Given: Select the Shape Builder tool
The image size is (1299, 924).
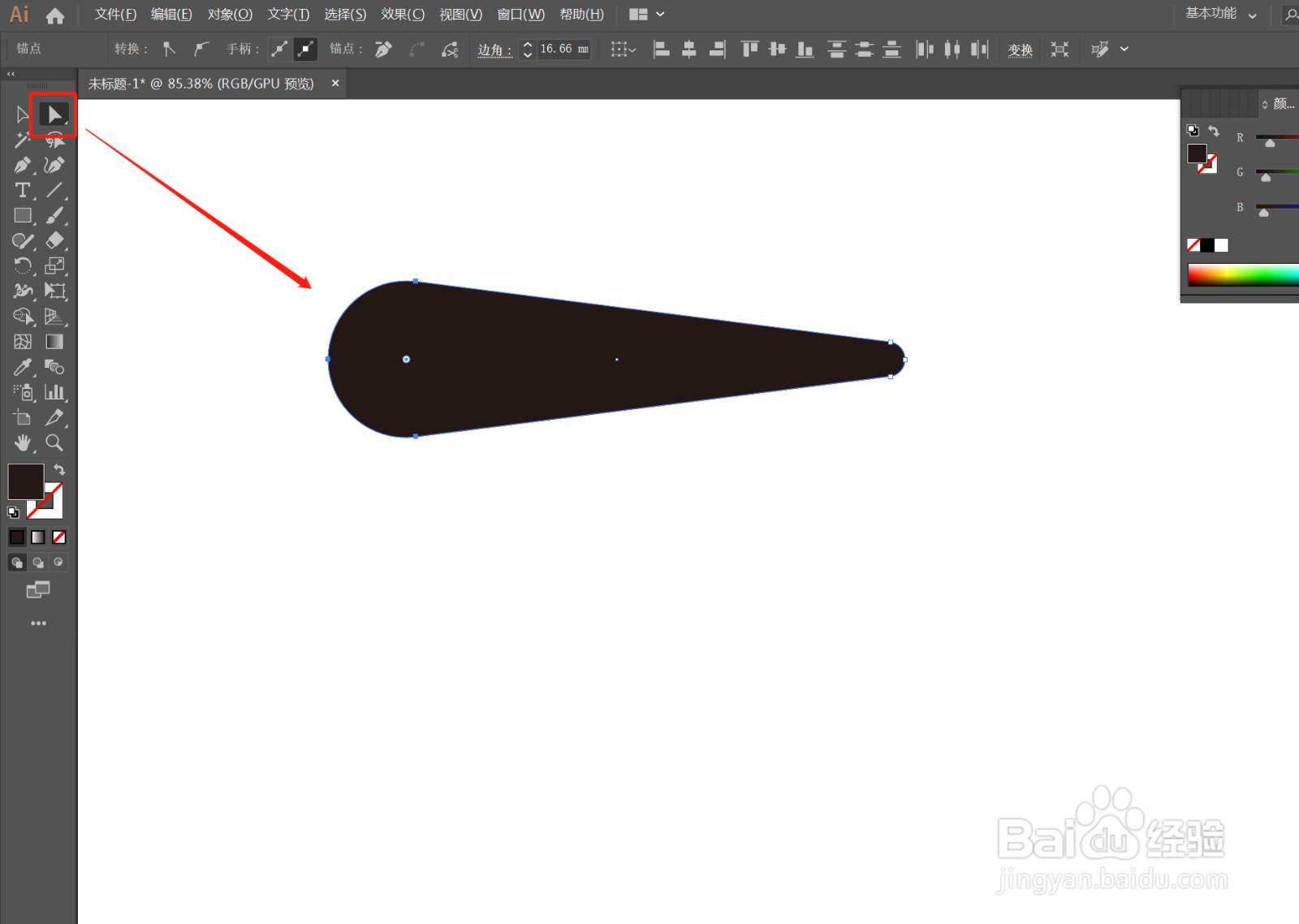Looking at the screenshot, I should (x=22, y=317).
